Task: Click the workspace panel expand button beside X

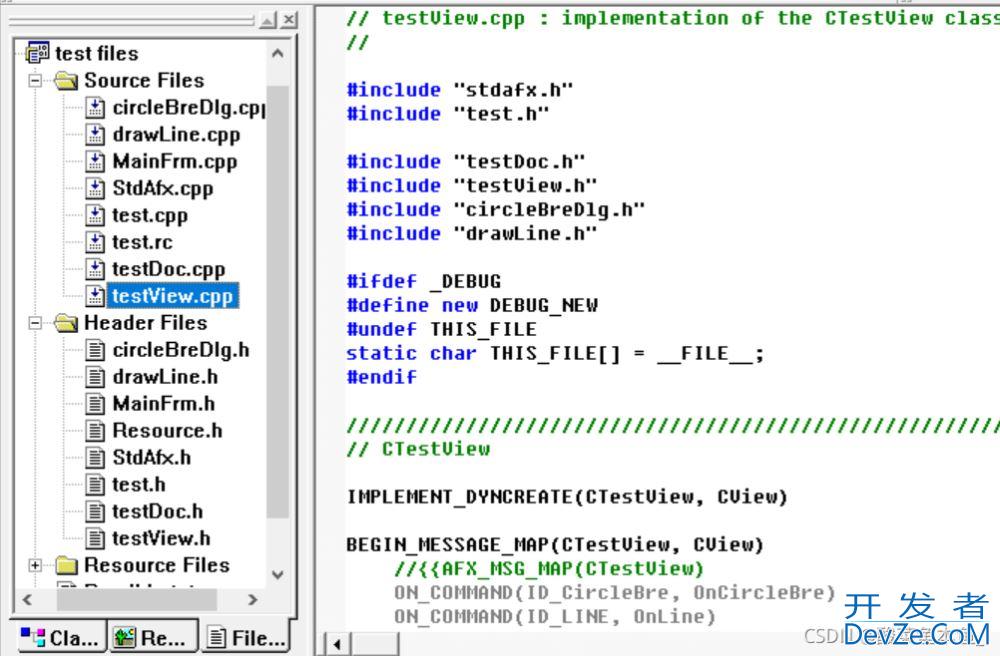Action: click(268, 20)
